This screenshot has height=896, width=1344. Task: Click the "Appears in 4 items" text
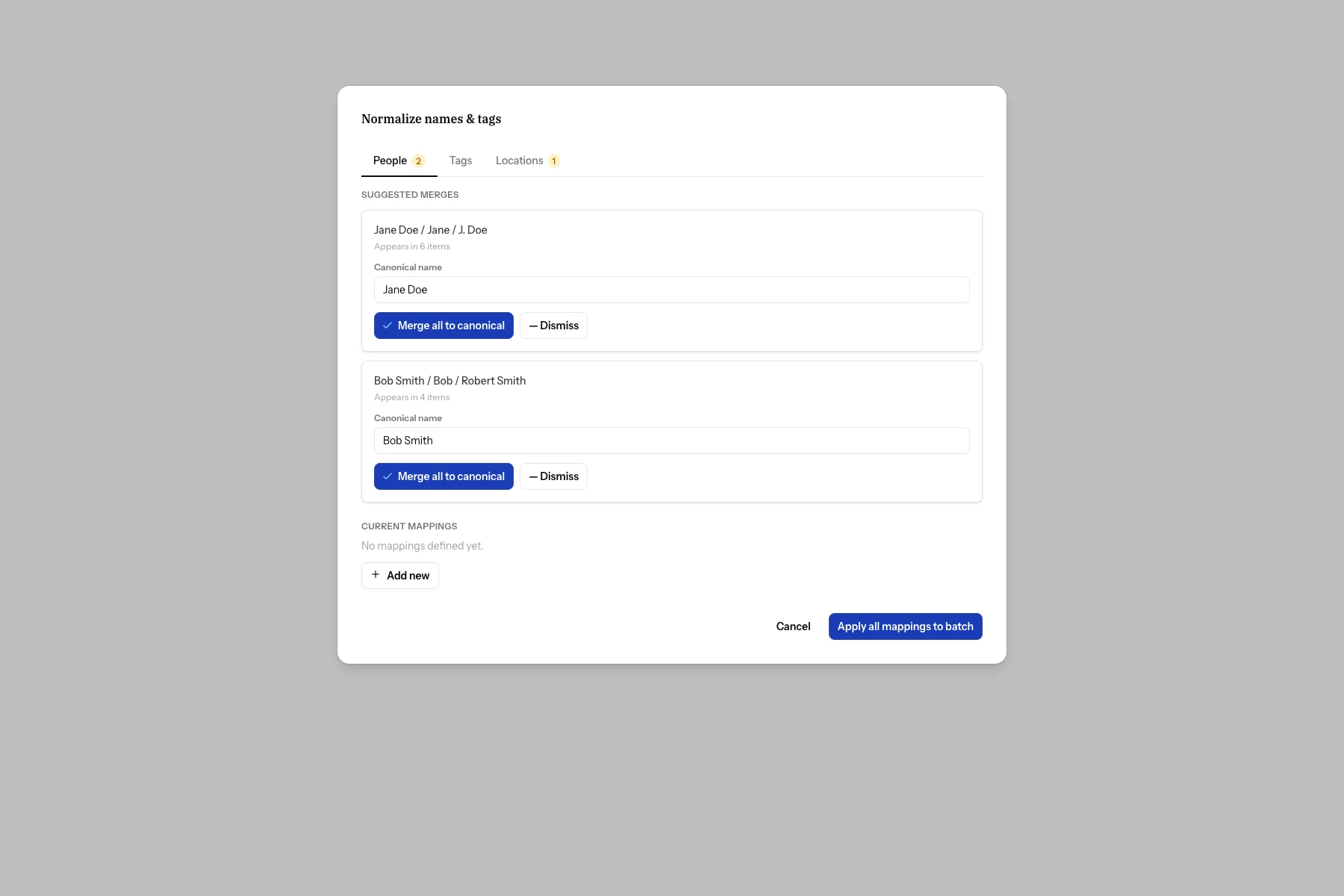pos(412,397)
